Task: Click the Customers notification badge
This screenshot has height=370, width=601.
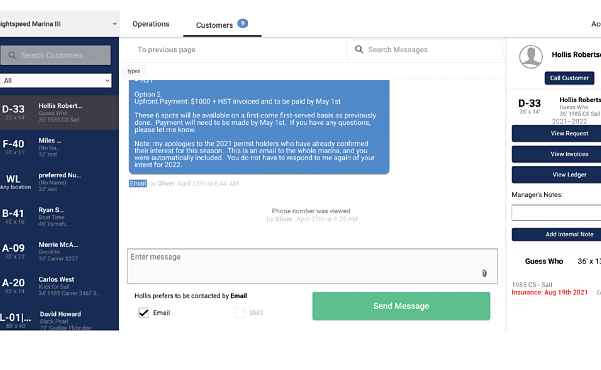Action: [243, 23]
